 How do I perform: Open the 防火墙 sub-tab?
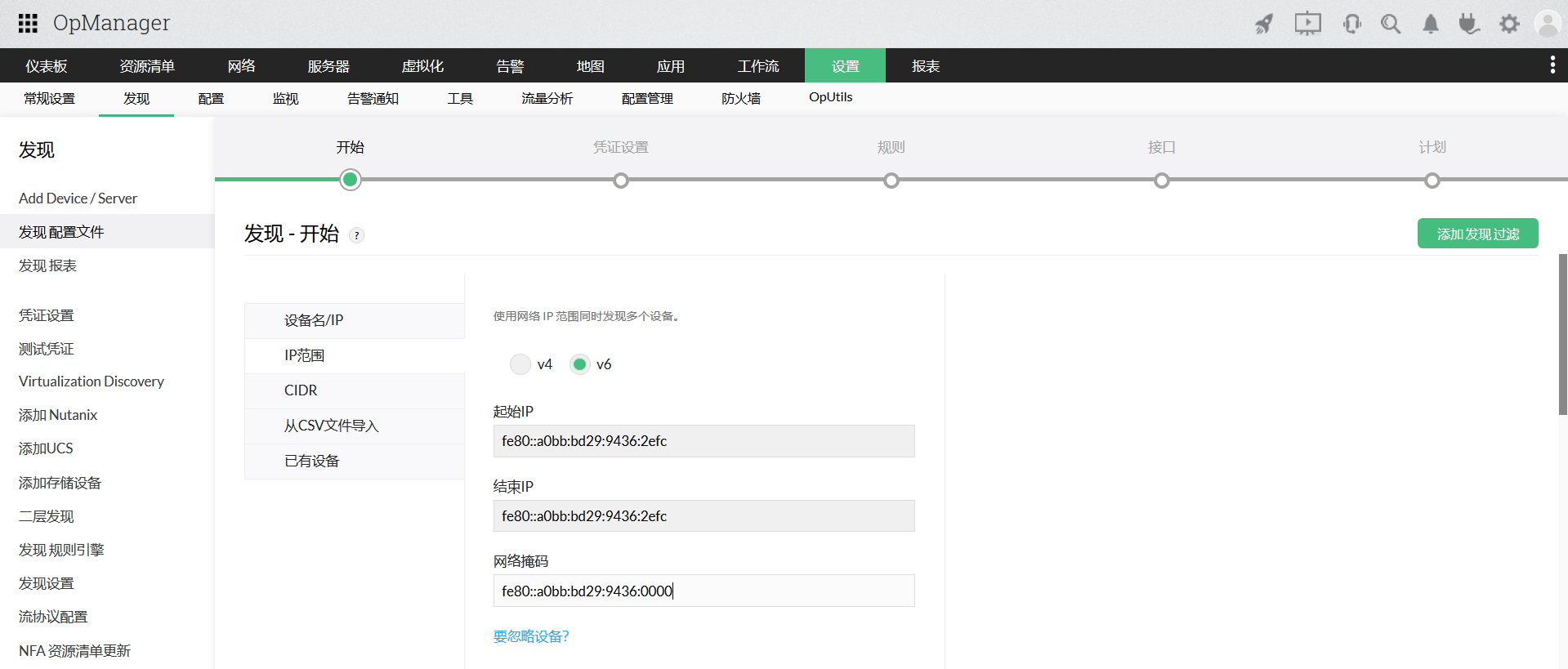coord(741,99)
